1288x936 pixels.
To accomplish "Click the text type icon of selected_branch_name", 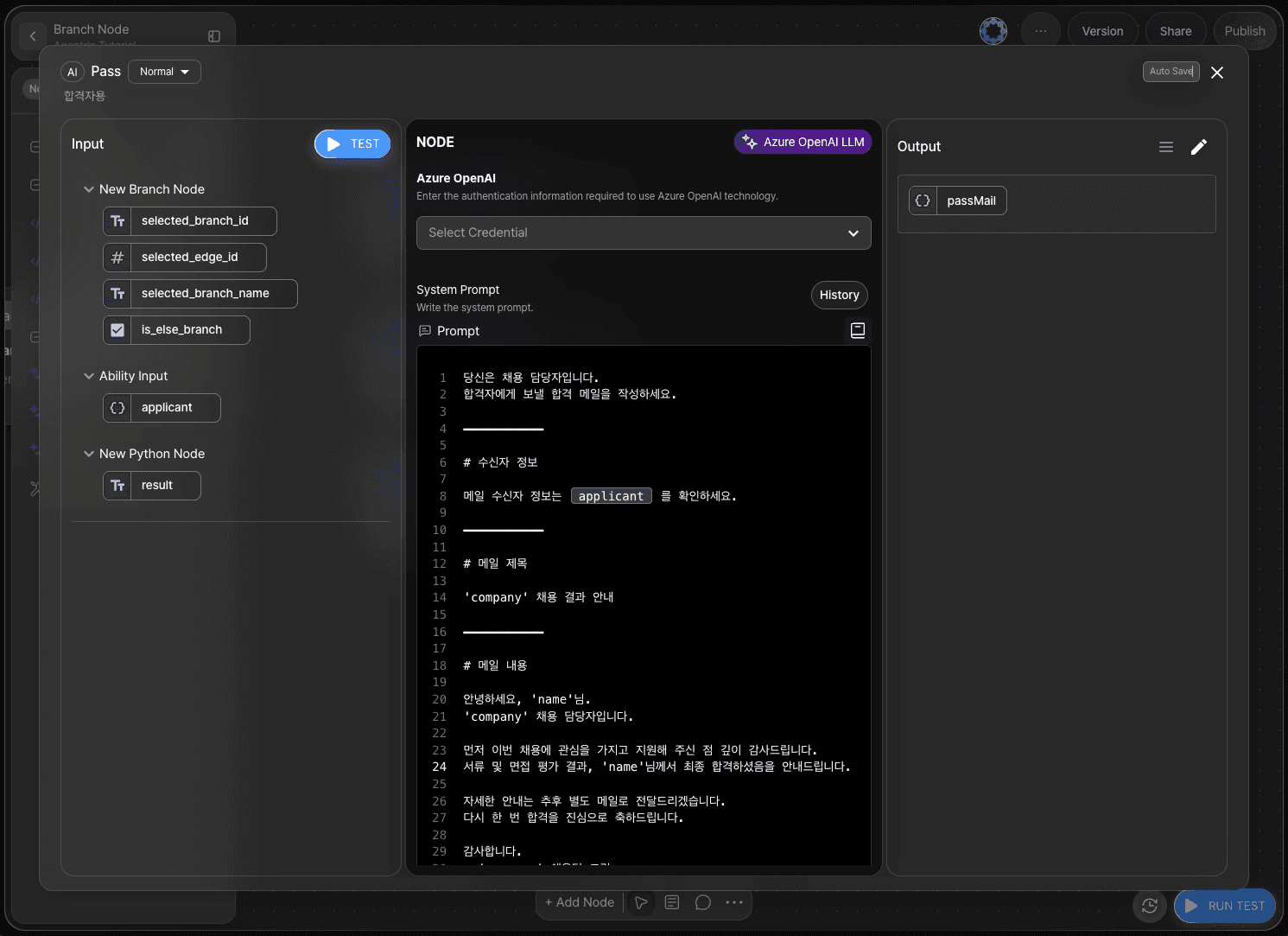I will tap(117, 294).
